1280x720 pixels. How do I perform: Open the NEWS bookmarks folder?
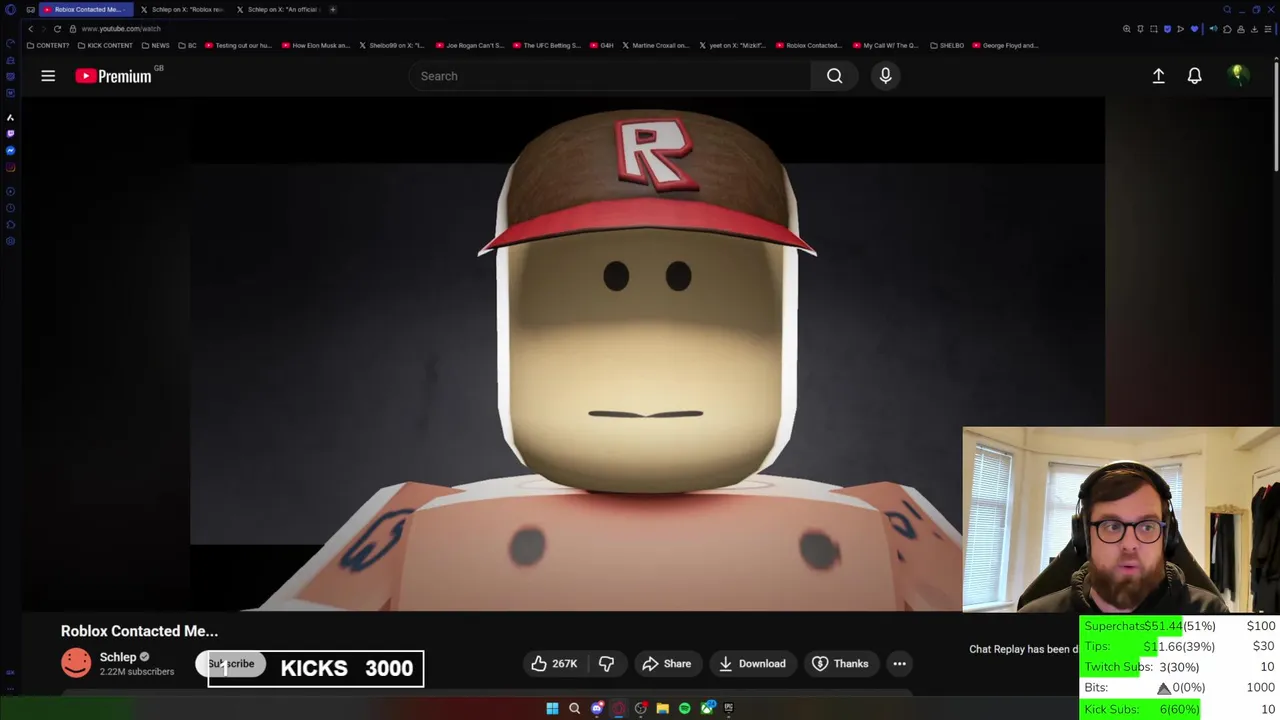pos(155,45)
